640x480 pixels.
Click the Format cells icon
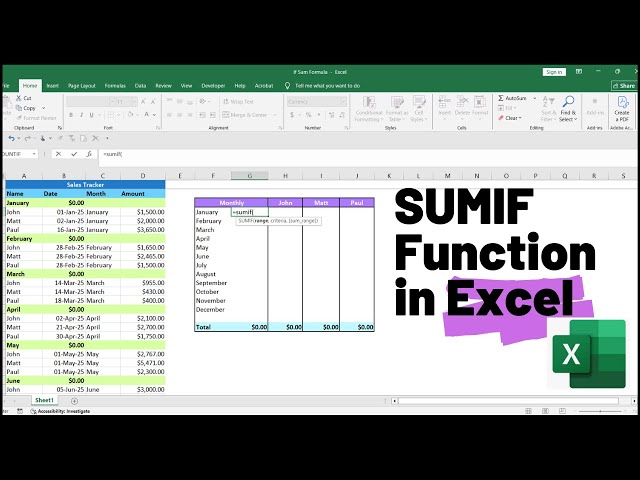click(480, 102)
